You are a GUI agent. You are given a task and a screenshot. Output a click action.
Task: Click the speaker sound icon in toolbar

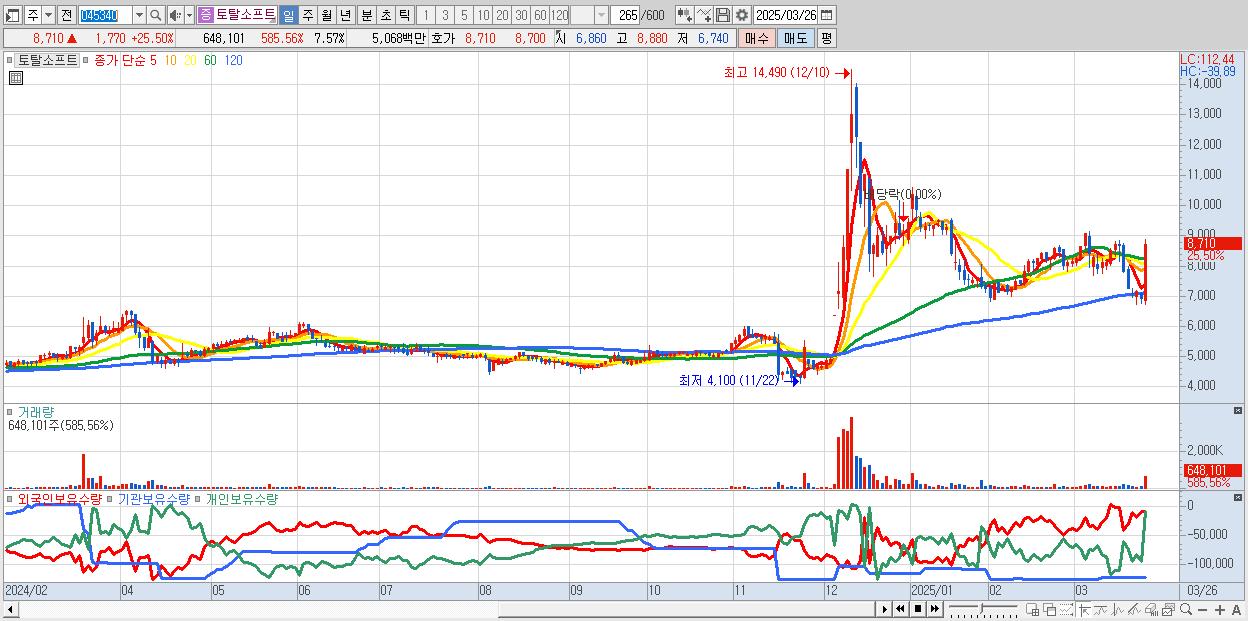click(x=174, y=15)
